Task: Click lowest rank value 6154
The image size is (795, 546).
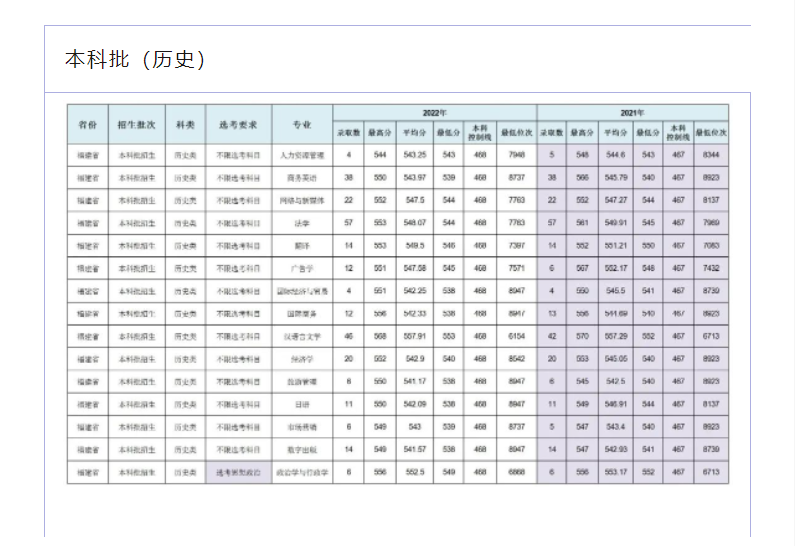Action: click(517, 336)
